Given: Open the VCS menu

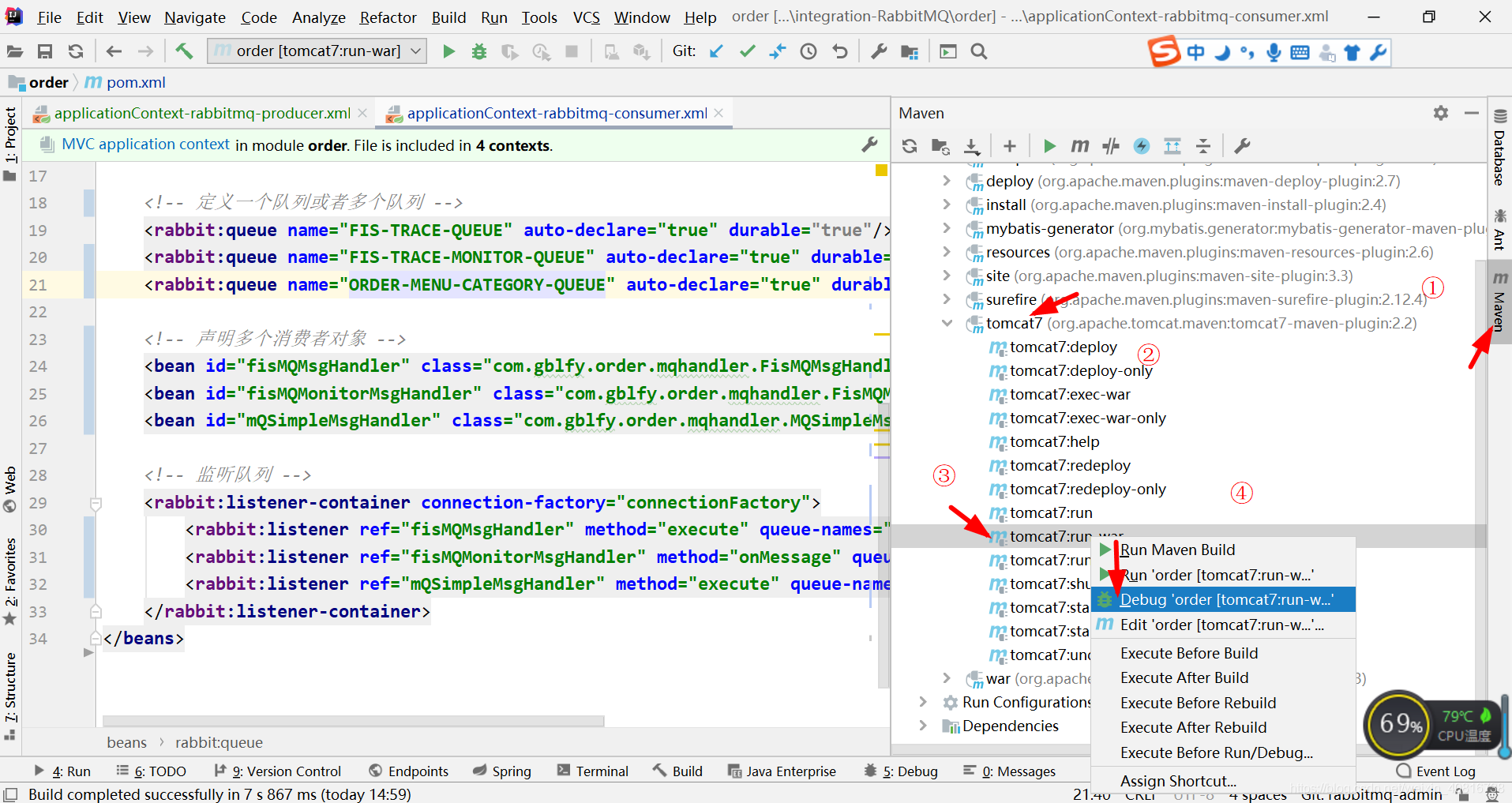Looking at the screenshot, I should (x=586, y=17).
